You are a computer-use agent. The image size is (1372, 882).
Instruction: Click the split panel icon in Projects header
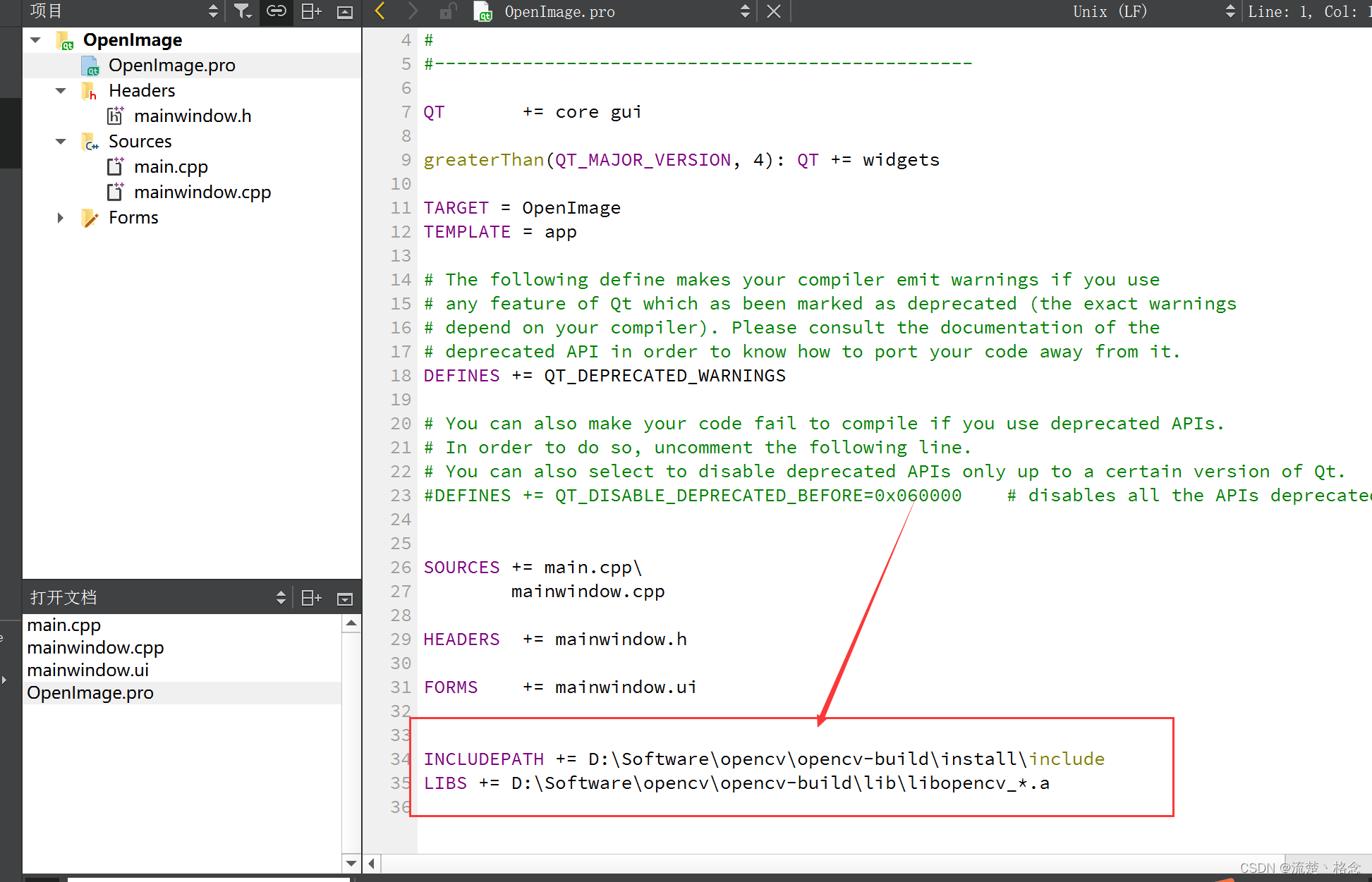pyautogui.click(x=311, y=11)
